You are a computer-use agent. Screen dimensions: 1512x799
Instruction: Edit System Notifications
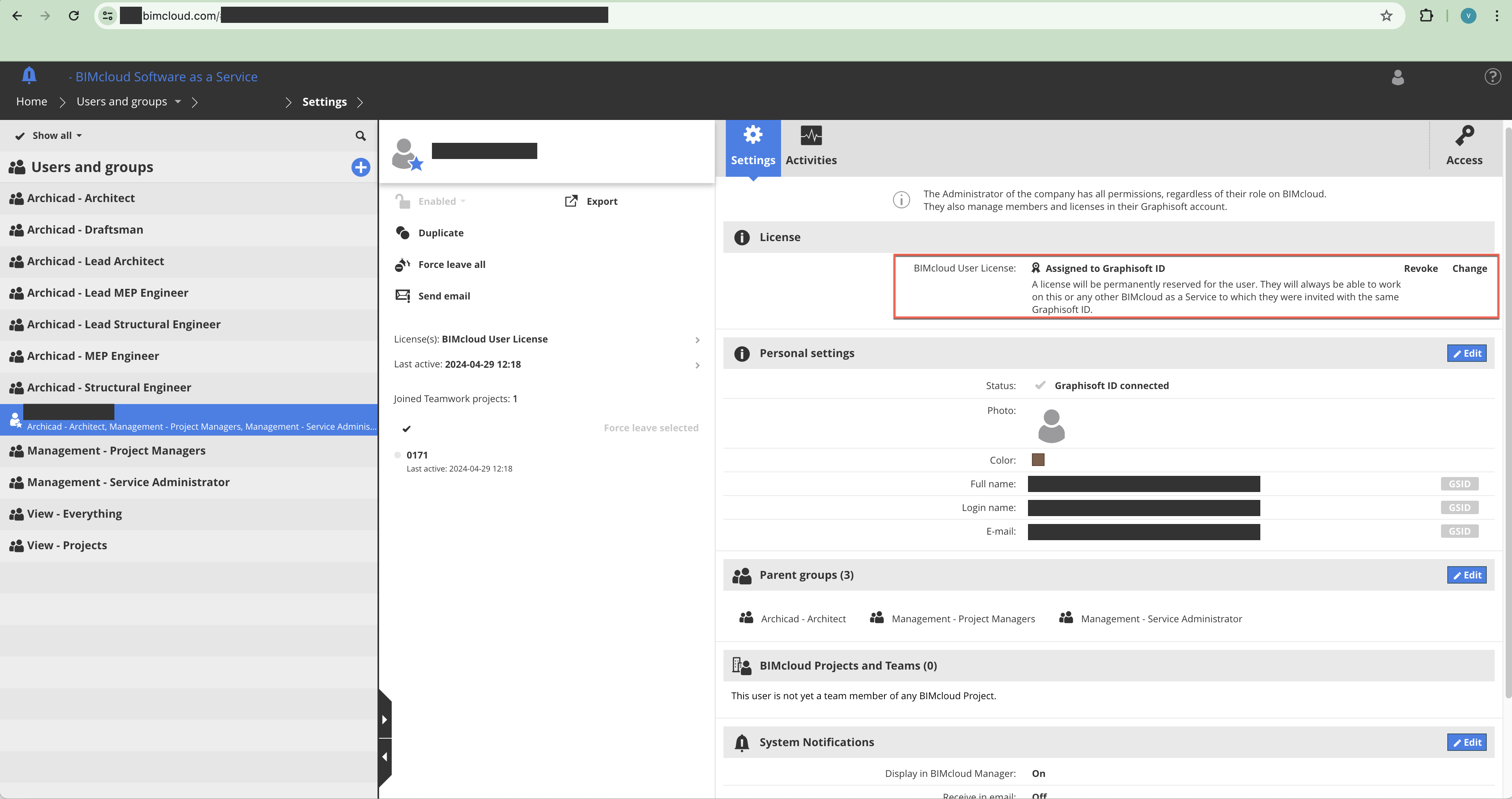click(x=1466, y=743)
